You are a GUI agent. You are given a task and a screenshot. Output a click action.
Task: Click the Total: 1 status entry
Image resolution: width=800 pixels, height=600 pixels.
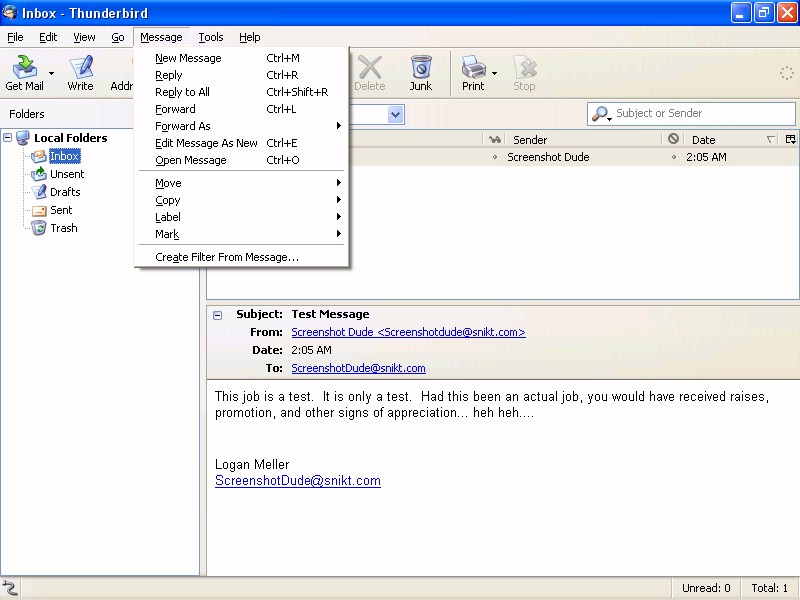point(769,588)
